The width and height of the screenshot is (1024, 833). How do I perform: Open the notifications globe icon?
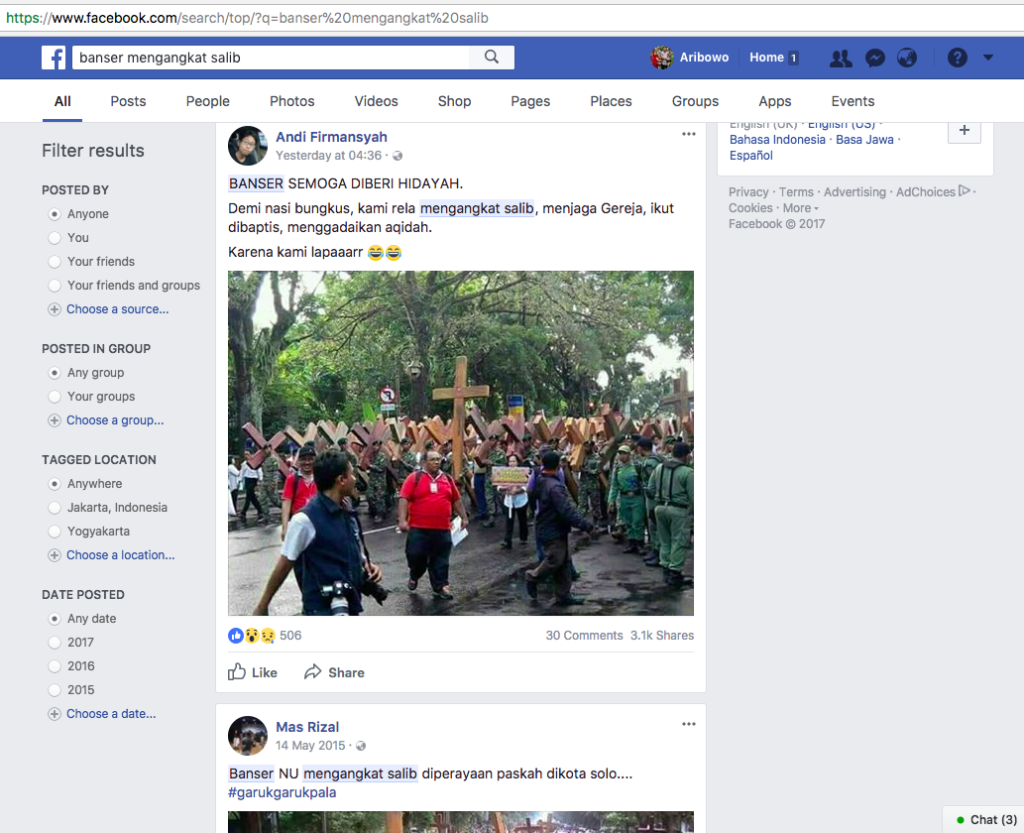(907, 58)
